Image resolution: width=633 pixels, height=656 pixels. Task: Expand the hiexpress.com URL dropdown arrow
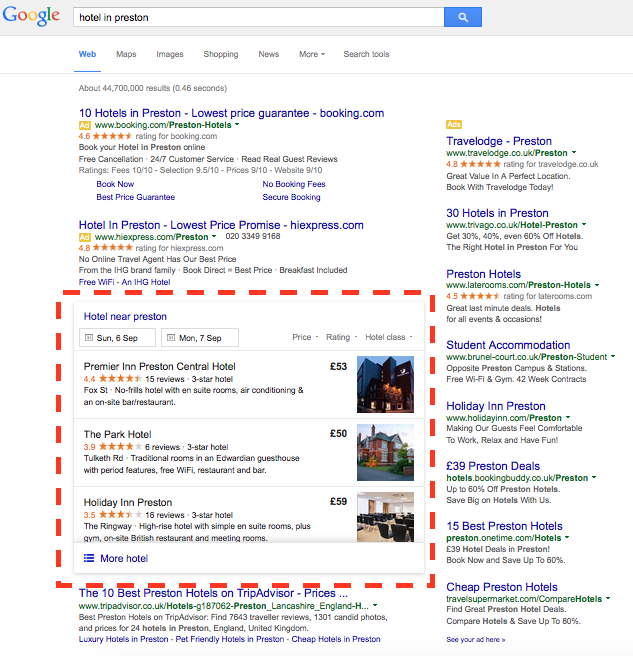coord(214,236)
